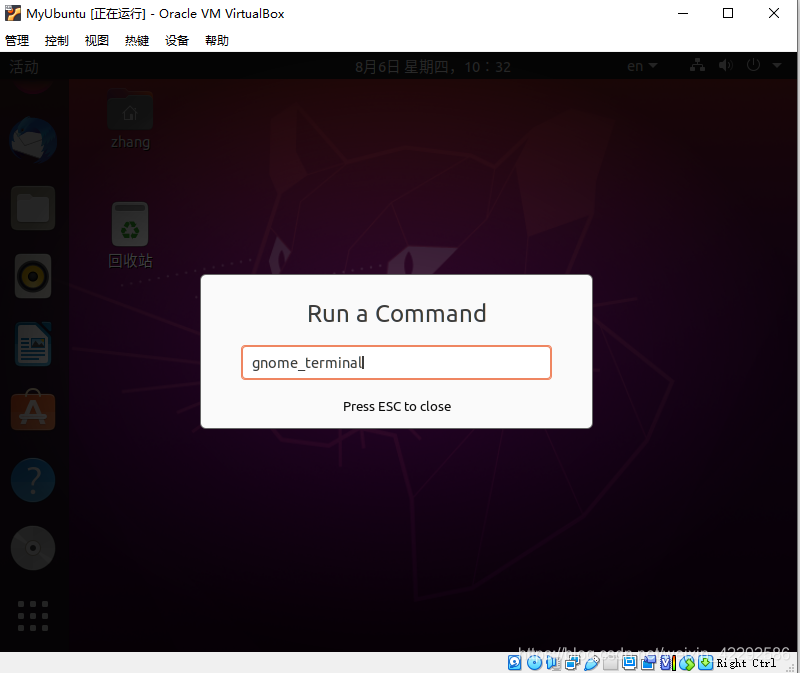This screenshot has width=800, height=673.
Task: Open the Help app from the dock
Action: click(x=33, y=480)
